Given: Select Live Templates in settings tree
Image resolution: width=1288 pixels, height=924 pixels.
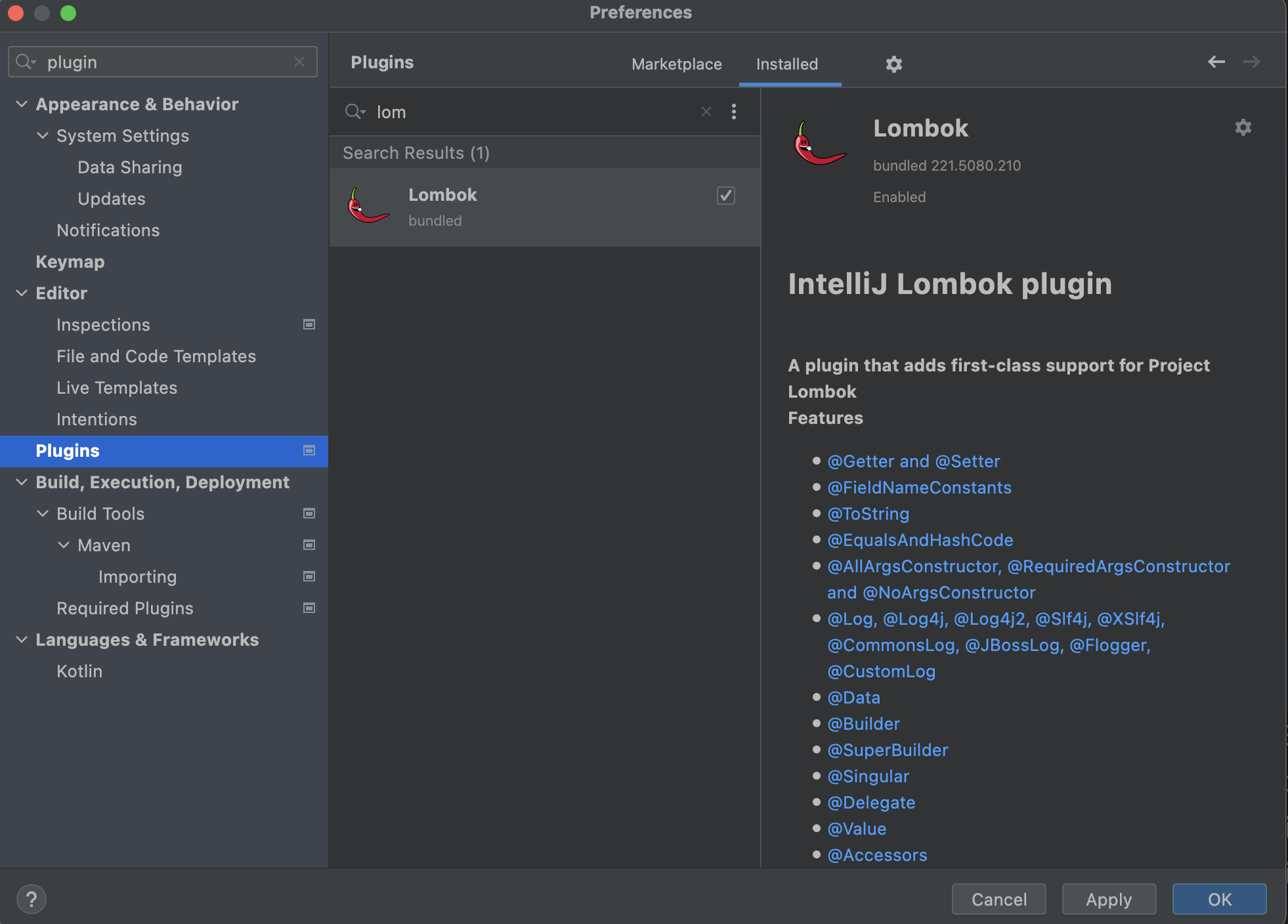Looking at the screenshot, I should click(117, 387).
